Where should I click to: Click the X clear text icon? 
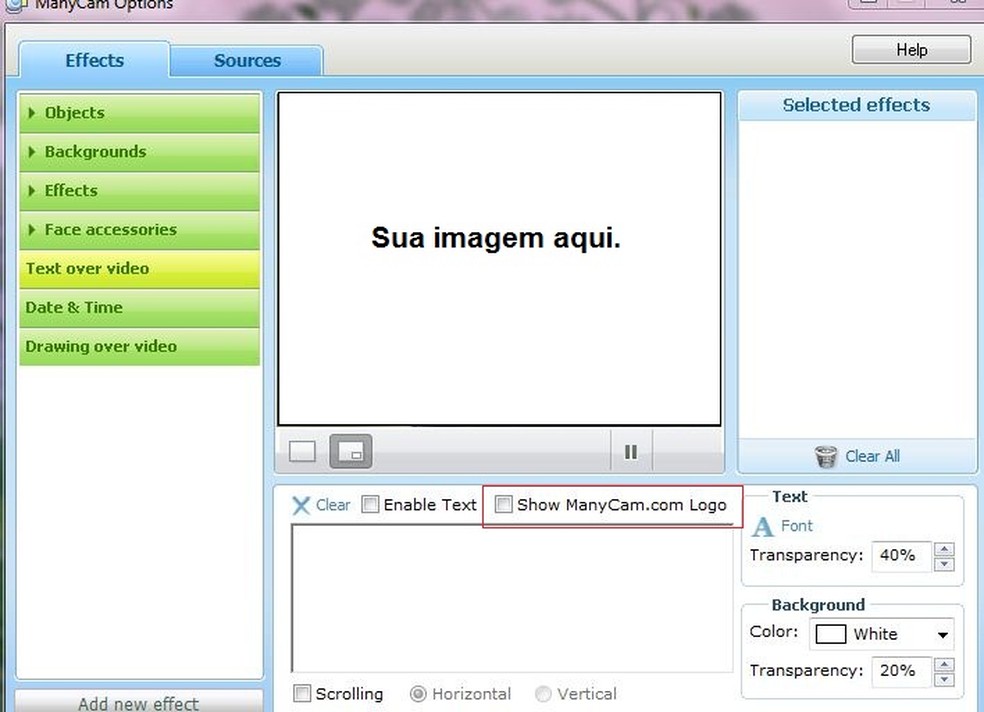coord(301,505)
